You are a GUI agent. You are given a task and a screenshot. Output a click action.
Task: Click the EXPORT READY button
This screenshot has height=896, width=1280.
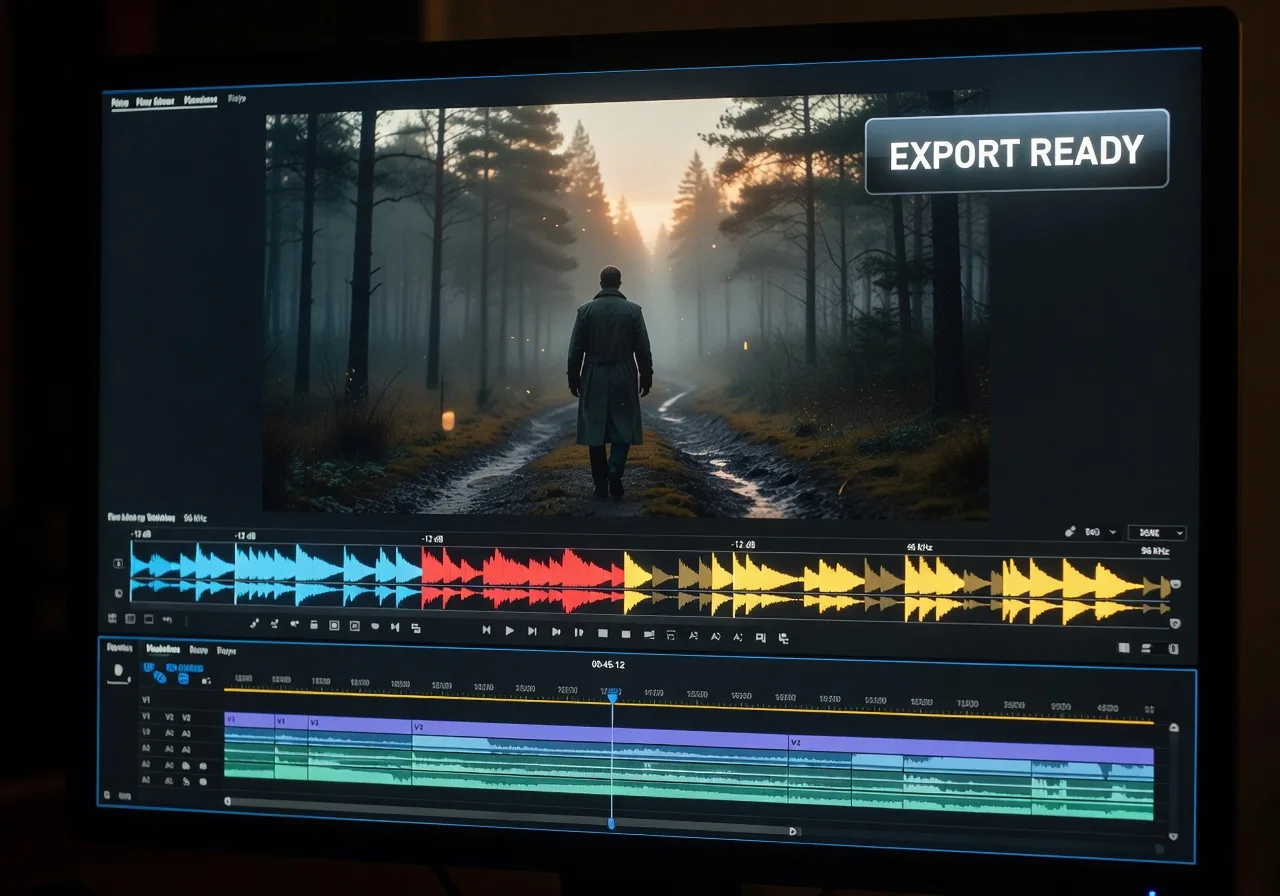coord(1016,152)
